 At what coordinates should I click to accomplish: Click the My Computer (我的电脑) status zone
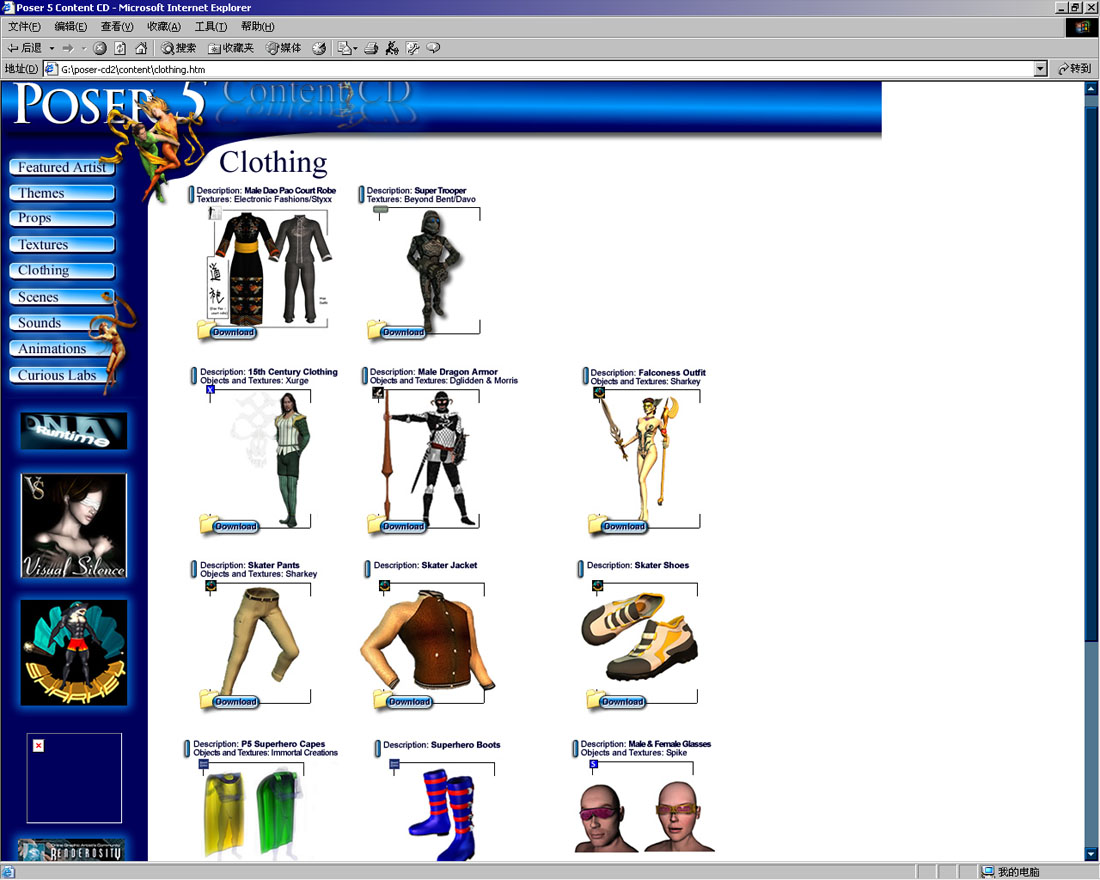click(x=1010, y=872)
